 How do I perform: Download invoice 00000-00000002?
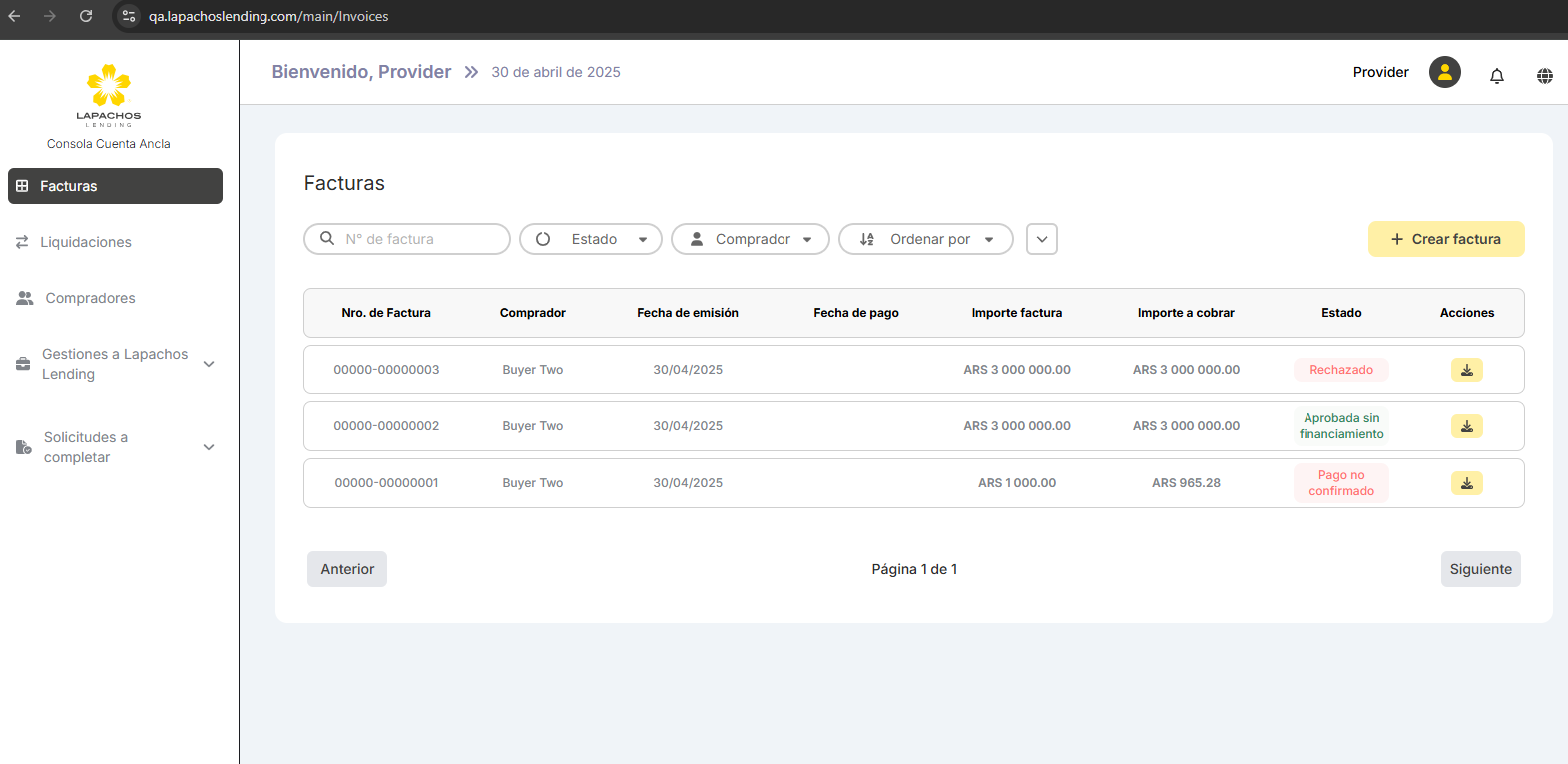[1466, 426]
